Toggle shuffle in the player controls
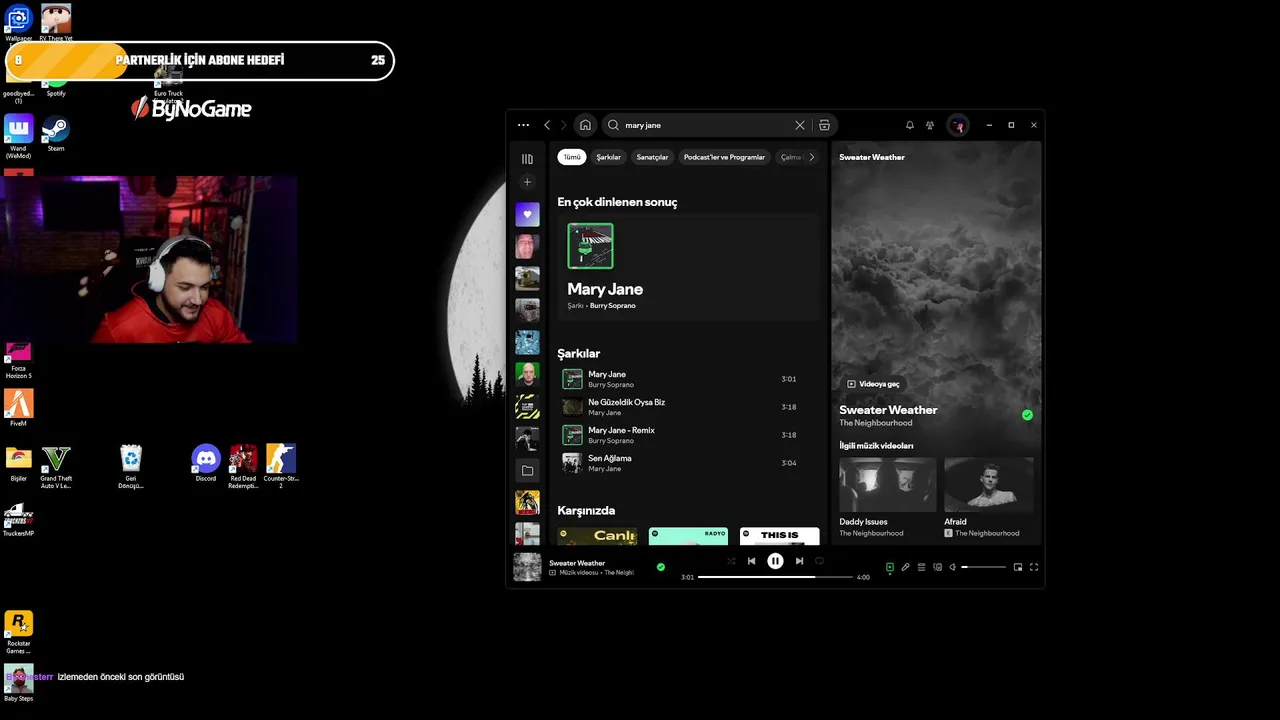The height and width of the screenshot is (720, 1280). tap(731, 561)
